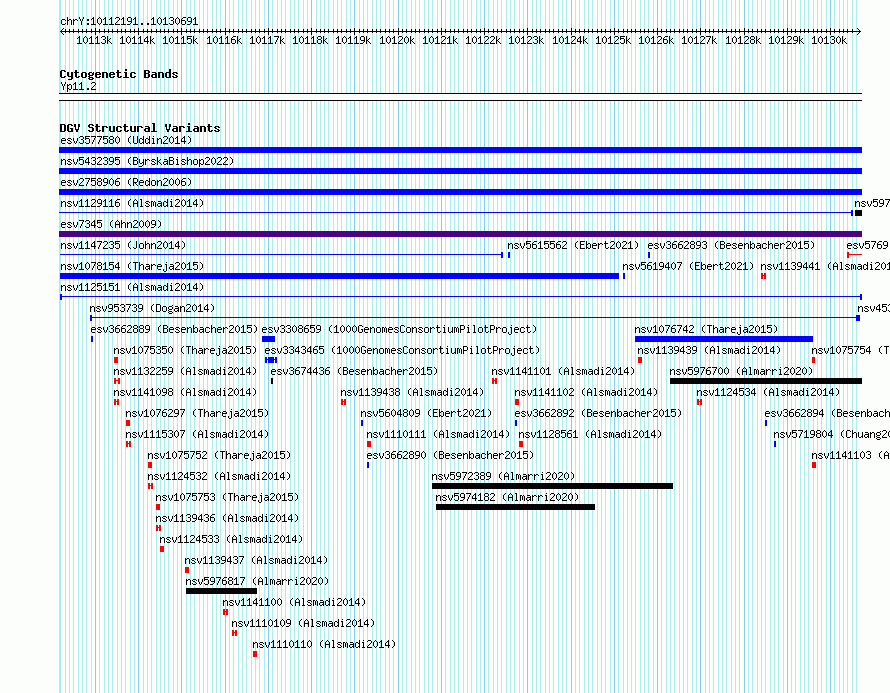Image resolution: width=890 pixels, height=693 pixels.
Task: Click the nsv1078154 (Thareja2015) label
Action: 132,266
